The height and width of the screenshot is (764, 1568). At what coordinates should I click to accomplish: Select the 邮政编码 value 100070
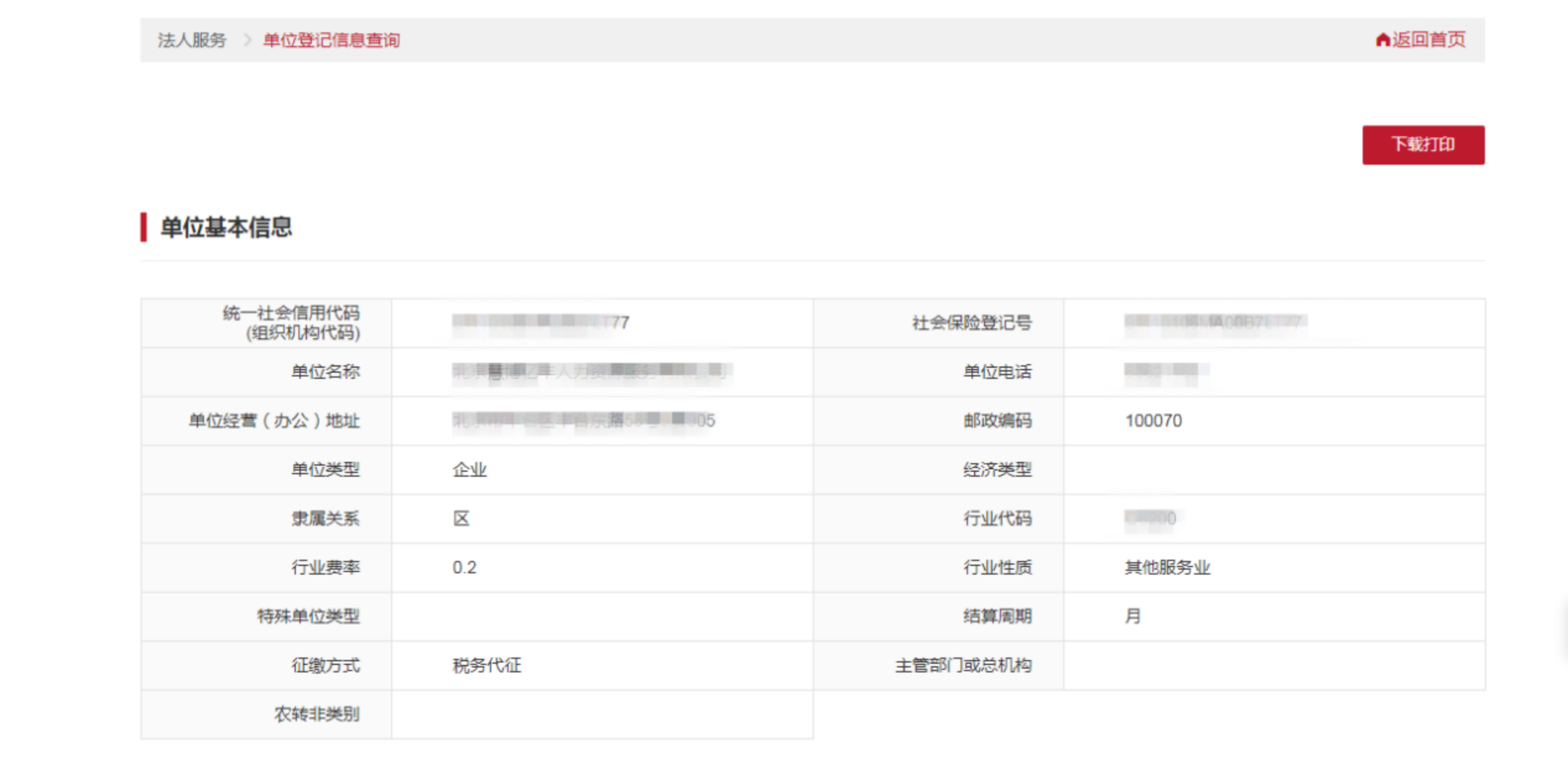tap(1153, 421)
